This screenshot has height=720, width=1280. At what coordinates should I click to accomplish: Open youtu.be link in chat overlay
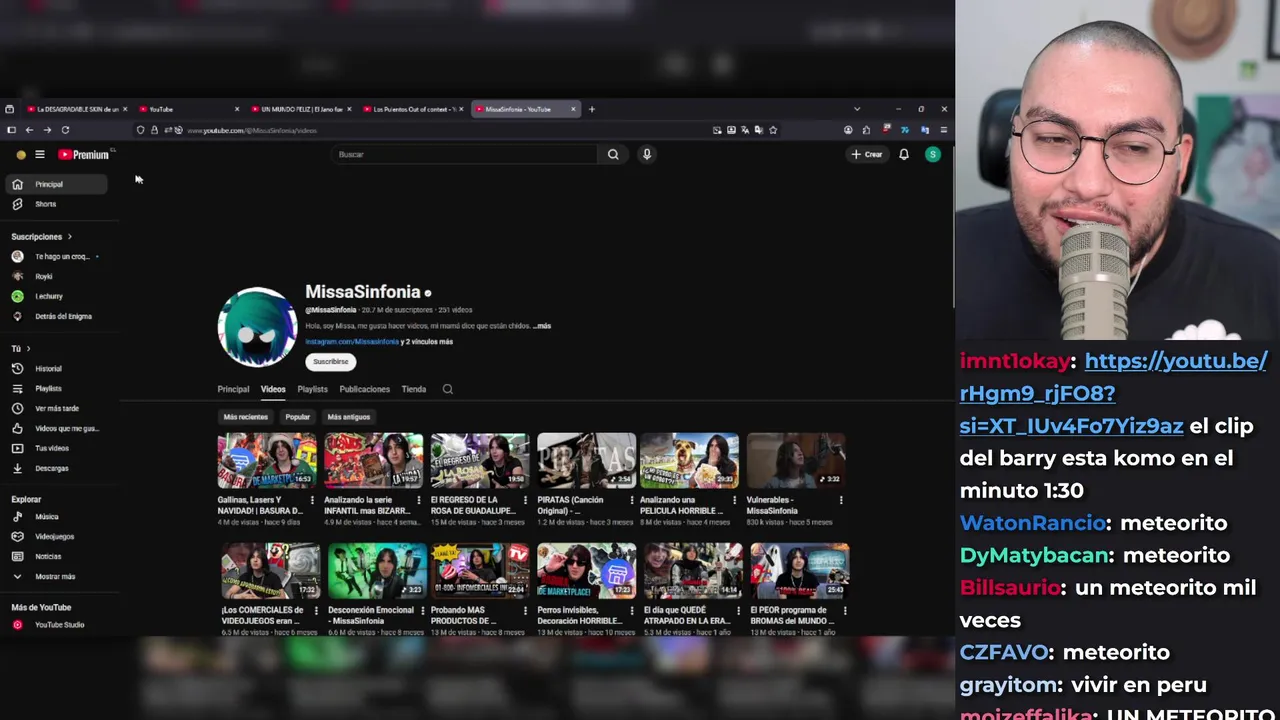1113,393
